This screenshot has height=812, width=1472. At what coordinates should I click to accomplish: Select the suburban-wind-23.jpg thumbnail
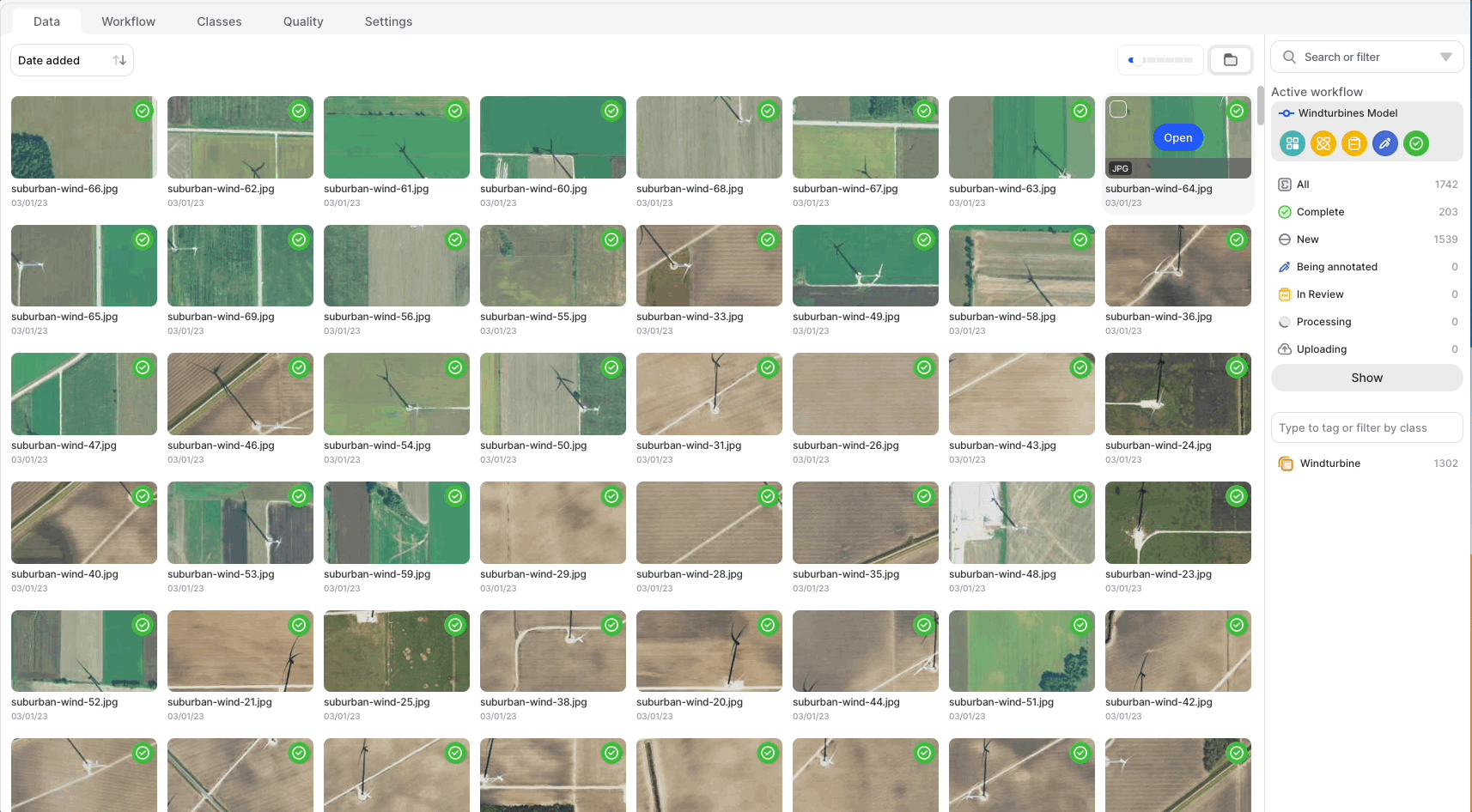pyautogui.click(x=1178, y=523)
